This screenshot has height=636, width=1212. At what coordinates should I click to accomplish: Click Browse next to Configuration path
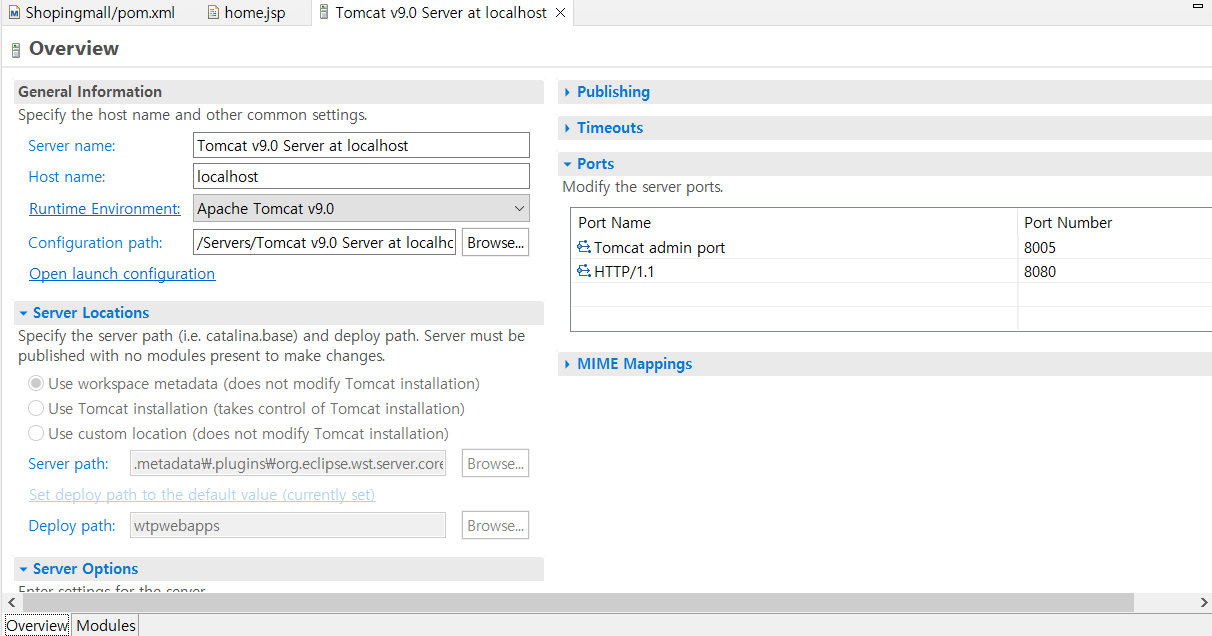(495, 242)
